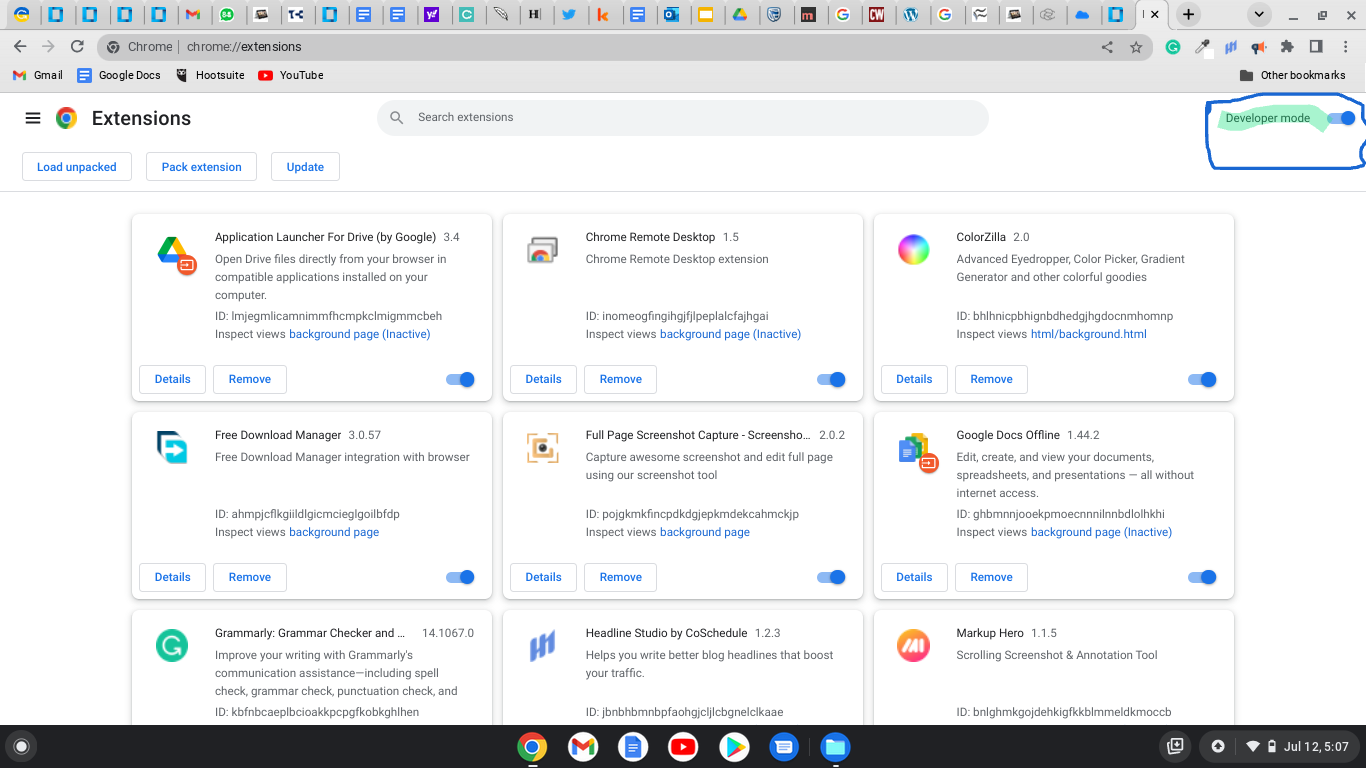Open the Hootsuite bookmark
This screenshot has height=768, width=1366.
tap(210, 75)
